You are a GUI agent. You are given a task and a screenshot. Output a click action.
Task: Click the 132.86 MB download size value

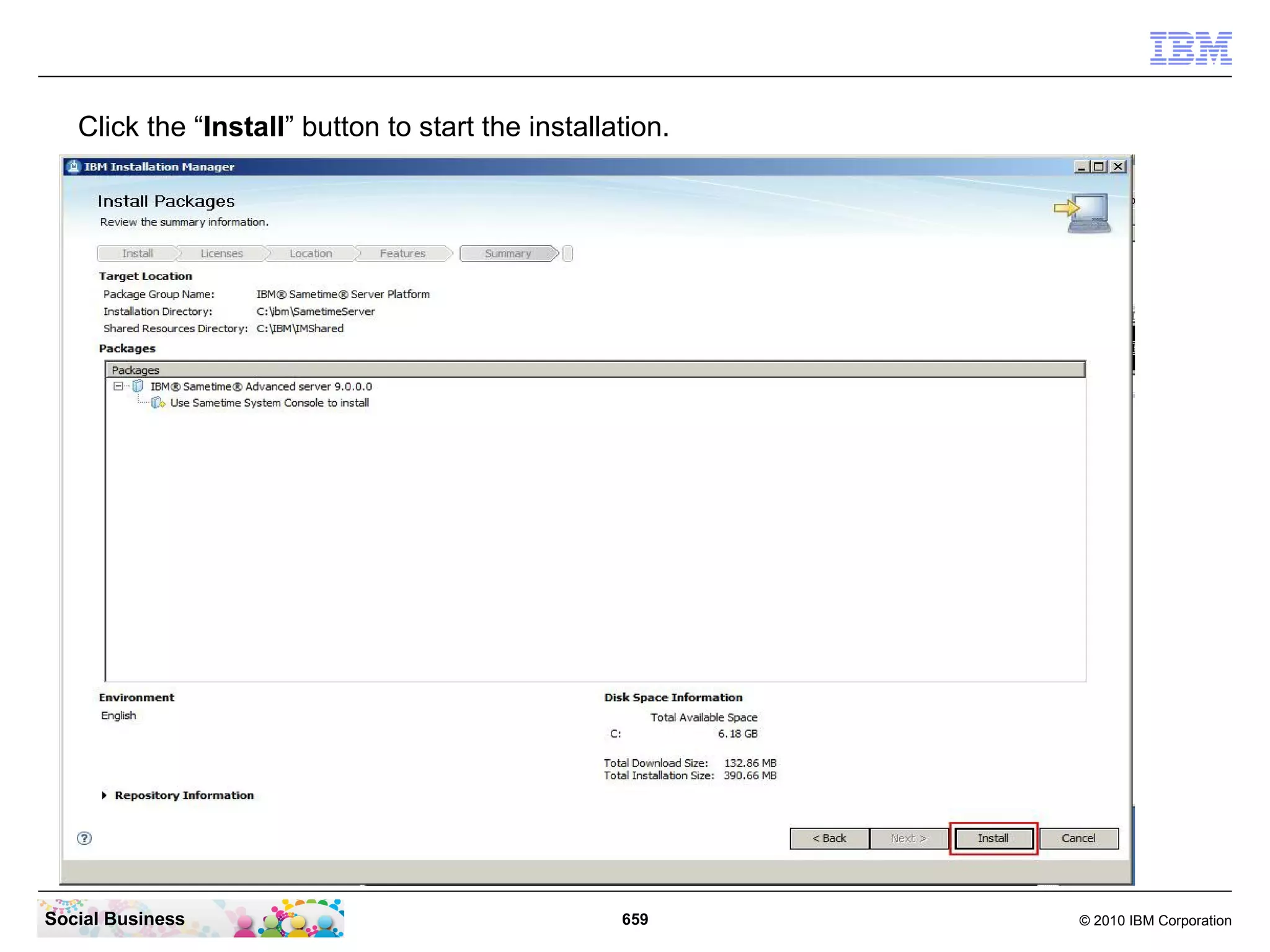[750, 763]
